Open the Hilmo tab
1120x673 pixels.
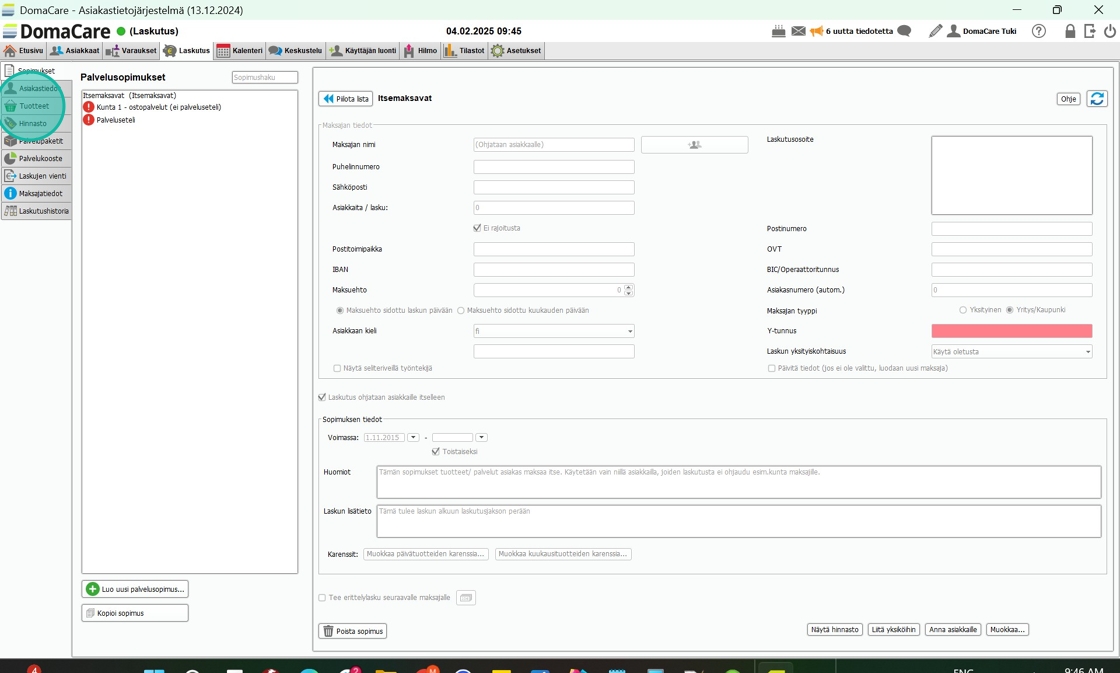pos(420,51)
